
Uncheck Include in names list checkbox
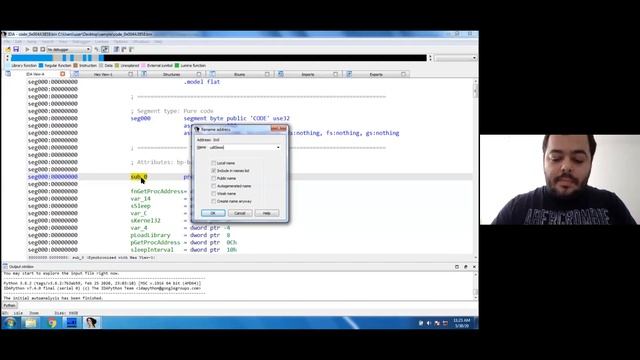click(x=213, y=171)
